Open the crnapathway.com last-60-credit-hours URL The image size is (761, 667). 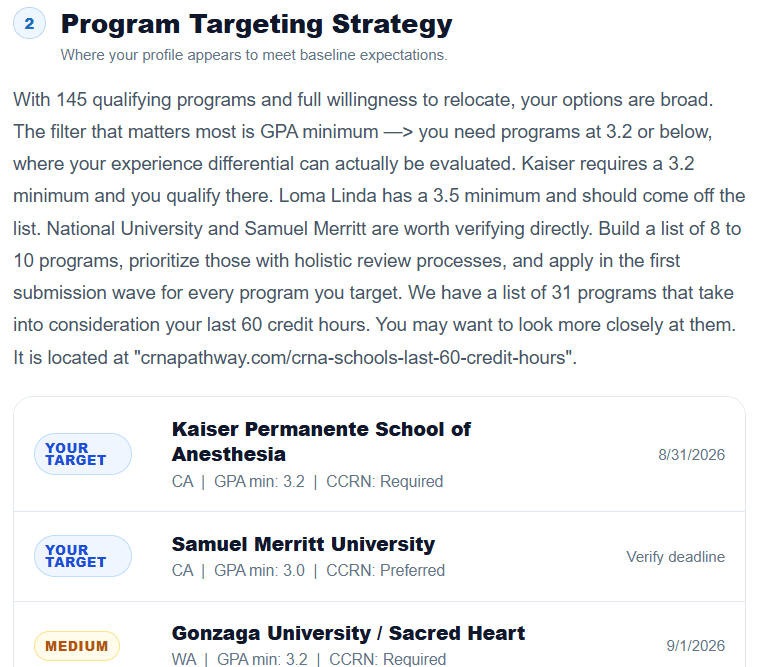point(355,358)
